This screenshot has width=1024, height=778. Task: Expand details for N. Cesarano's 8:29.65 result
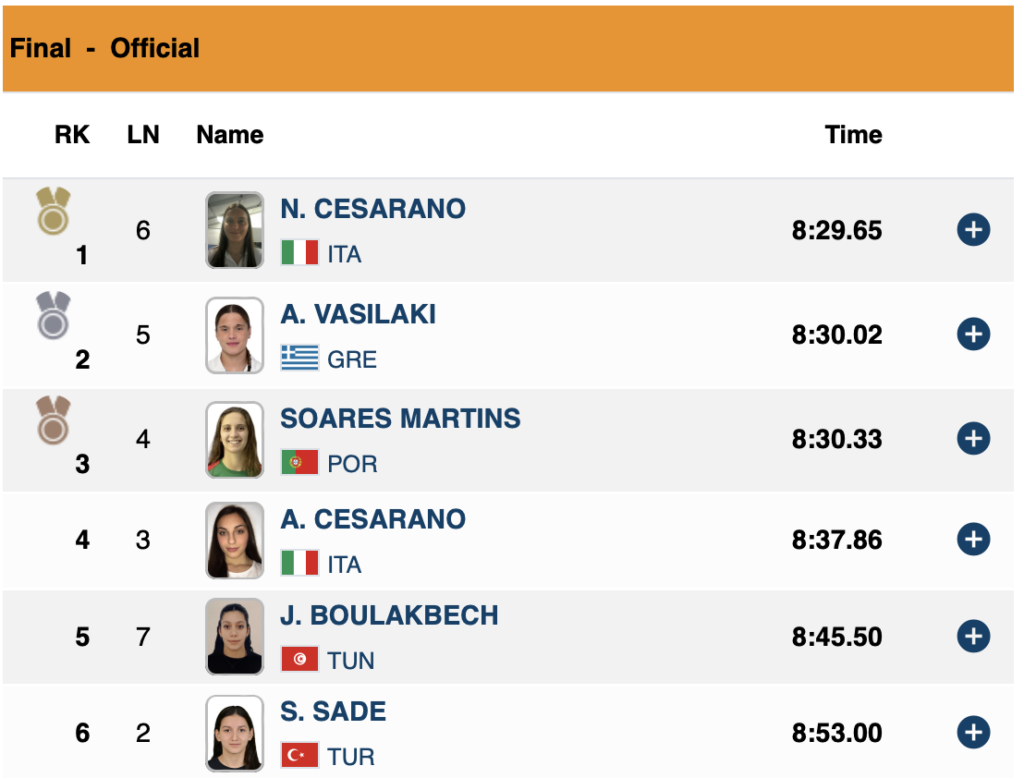pos(973,230)
